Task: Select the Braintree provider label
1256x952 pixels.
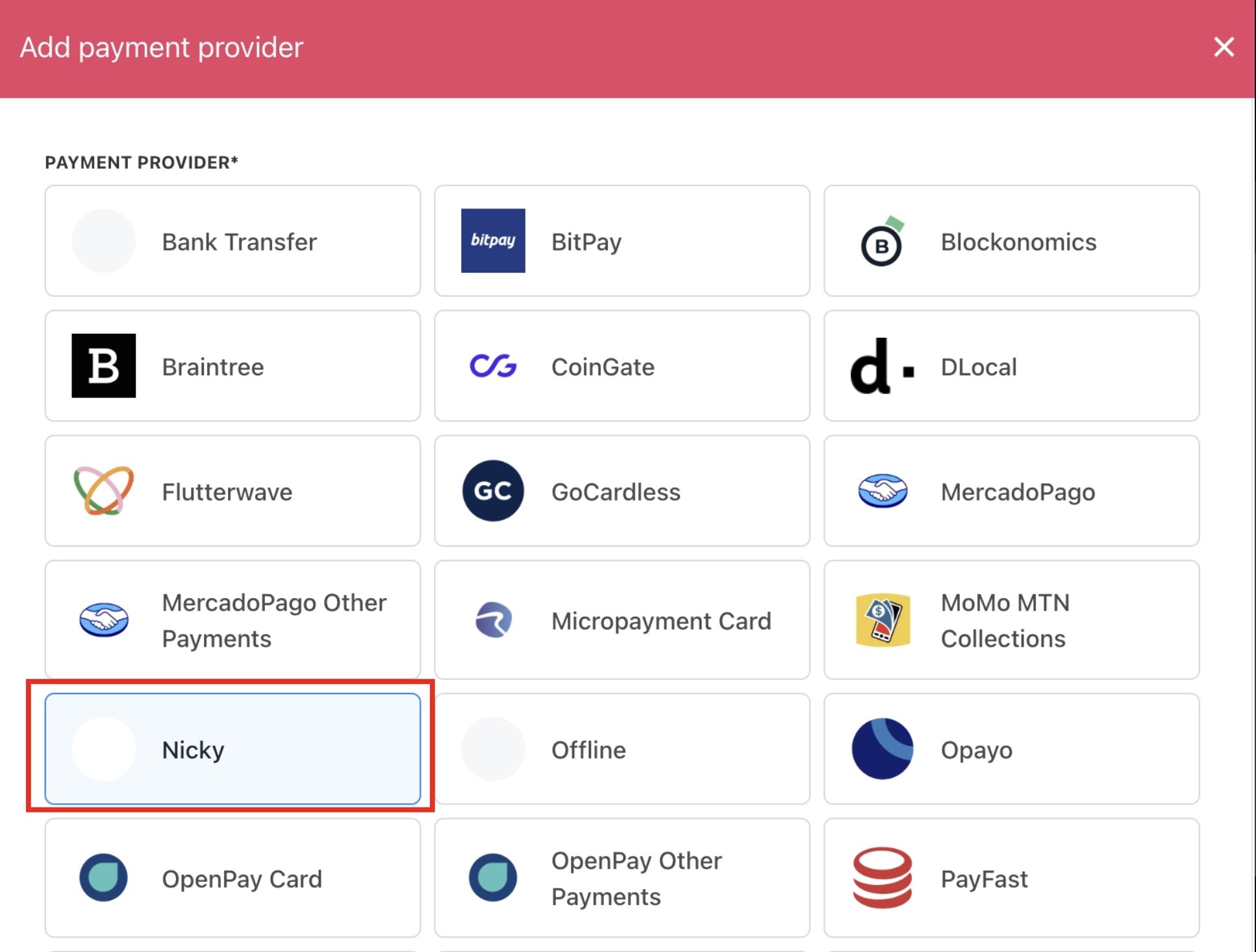Action: point(213,367)
